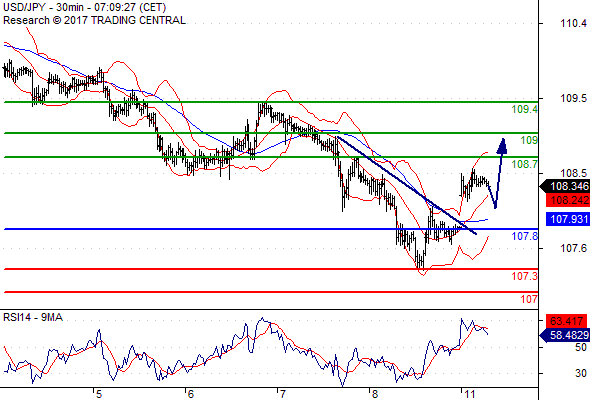
Task: Click the blue 107.931 moving average tag
Action: tap(568, 219)
